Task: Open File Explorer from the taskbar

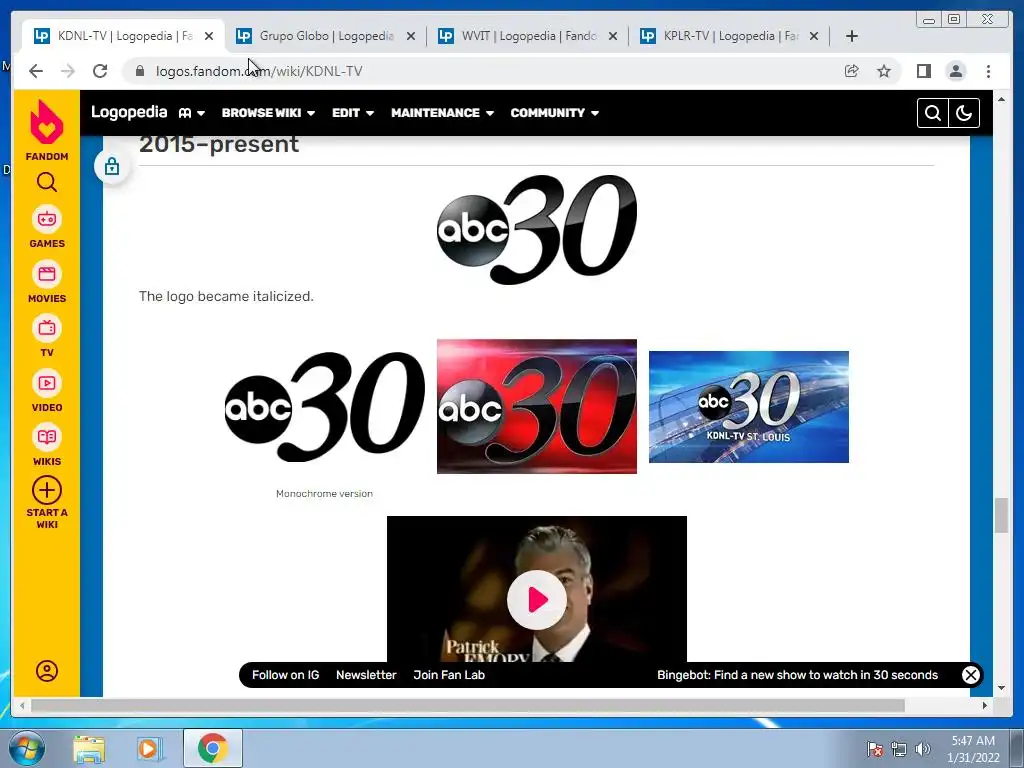Action: (89, 748)
